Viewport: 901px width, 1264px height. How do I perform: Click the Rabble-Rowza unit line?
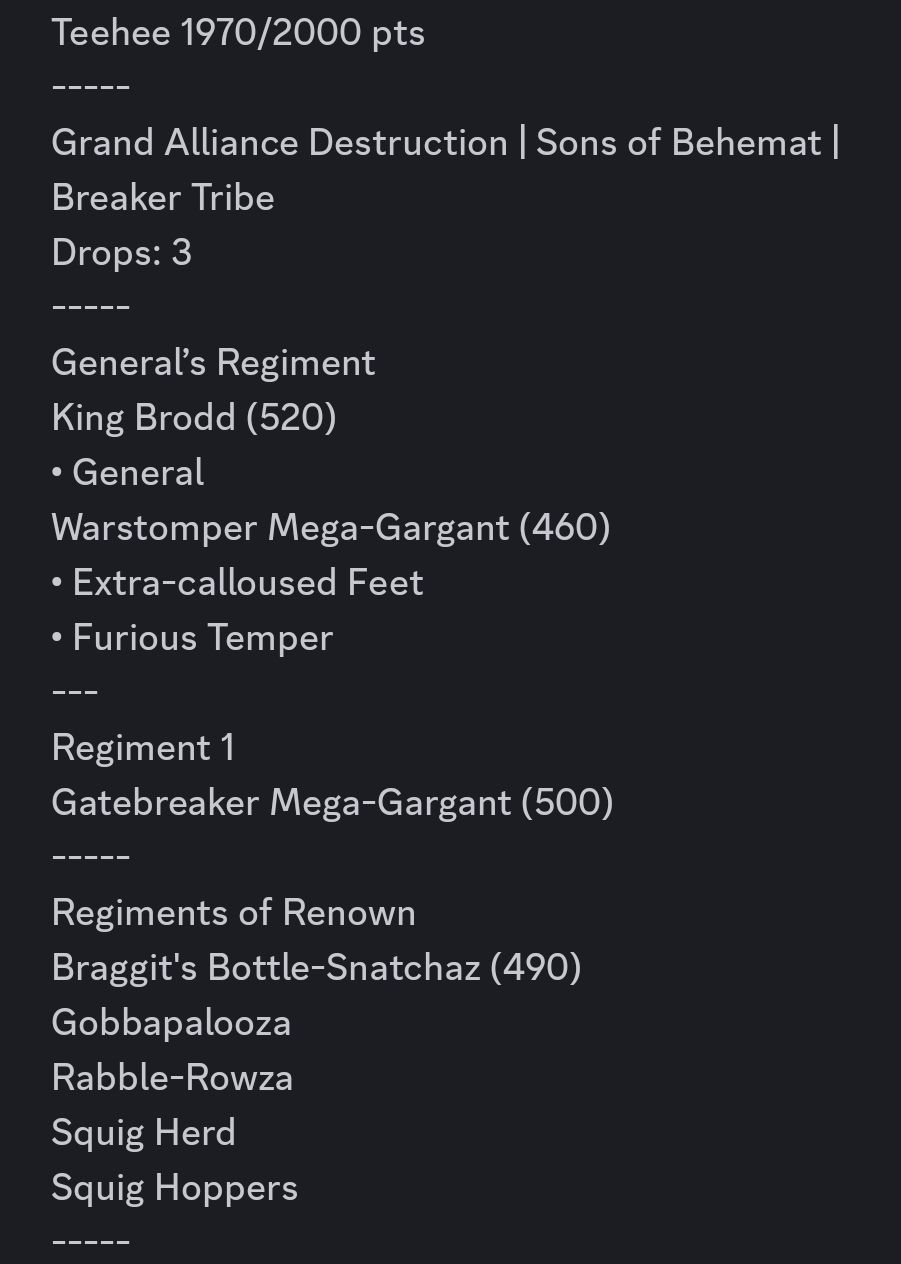(172, 1078)
